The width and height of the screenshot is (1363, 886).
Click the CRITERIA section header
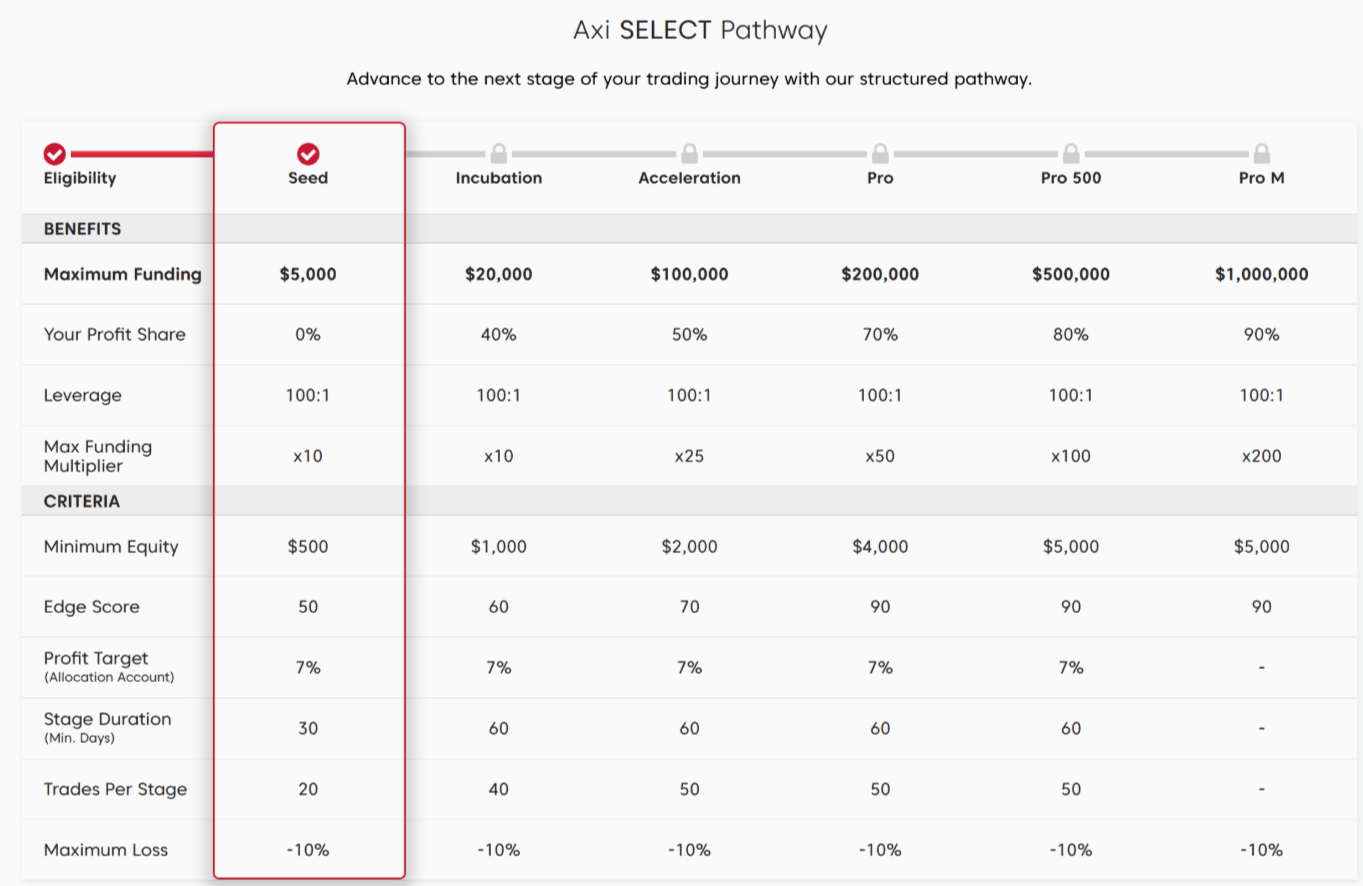point(82,501)
